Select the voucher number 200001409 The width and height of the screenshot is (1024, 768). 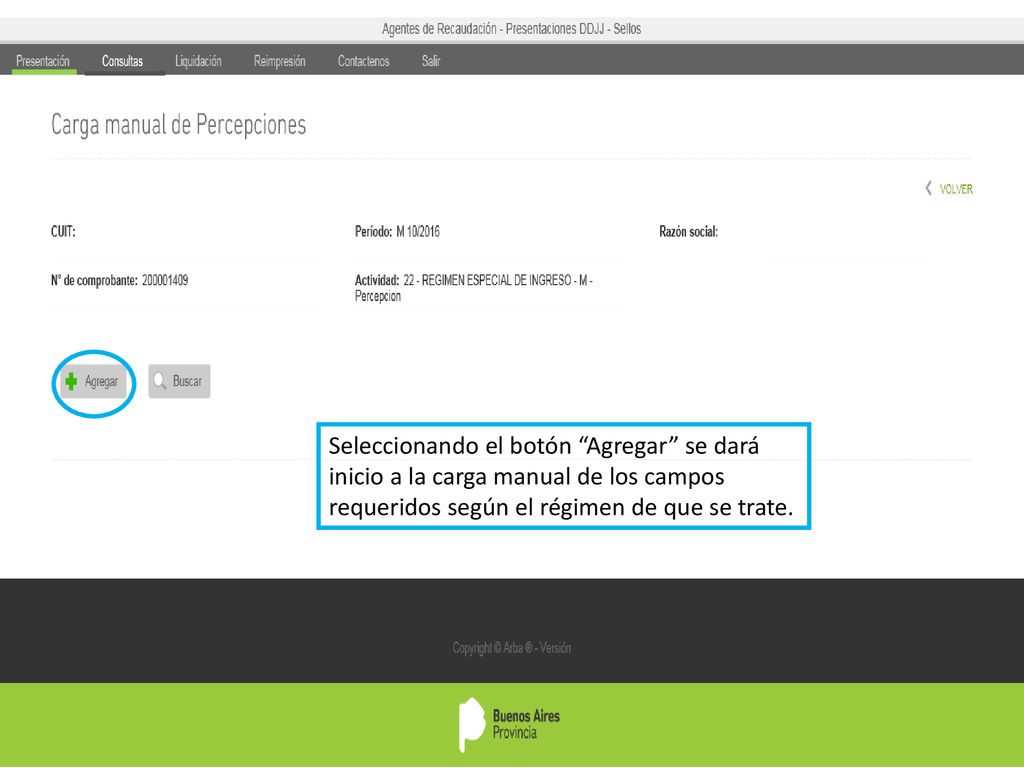tap(165, 280)
